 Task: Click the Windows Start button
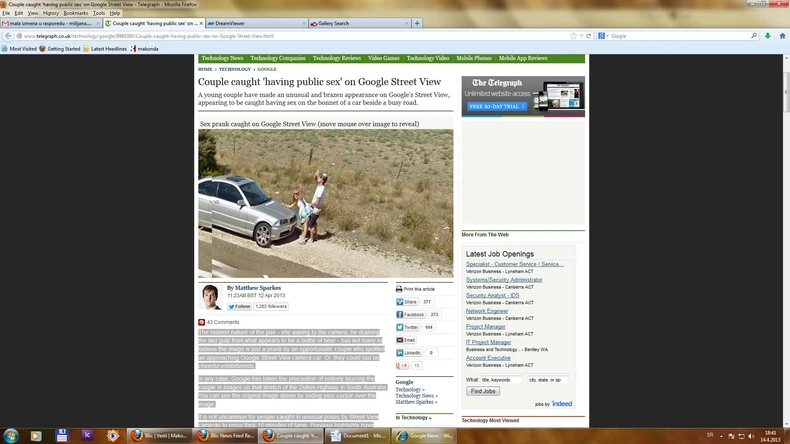pyautogui.click(x=10, y=436)
